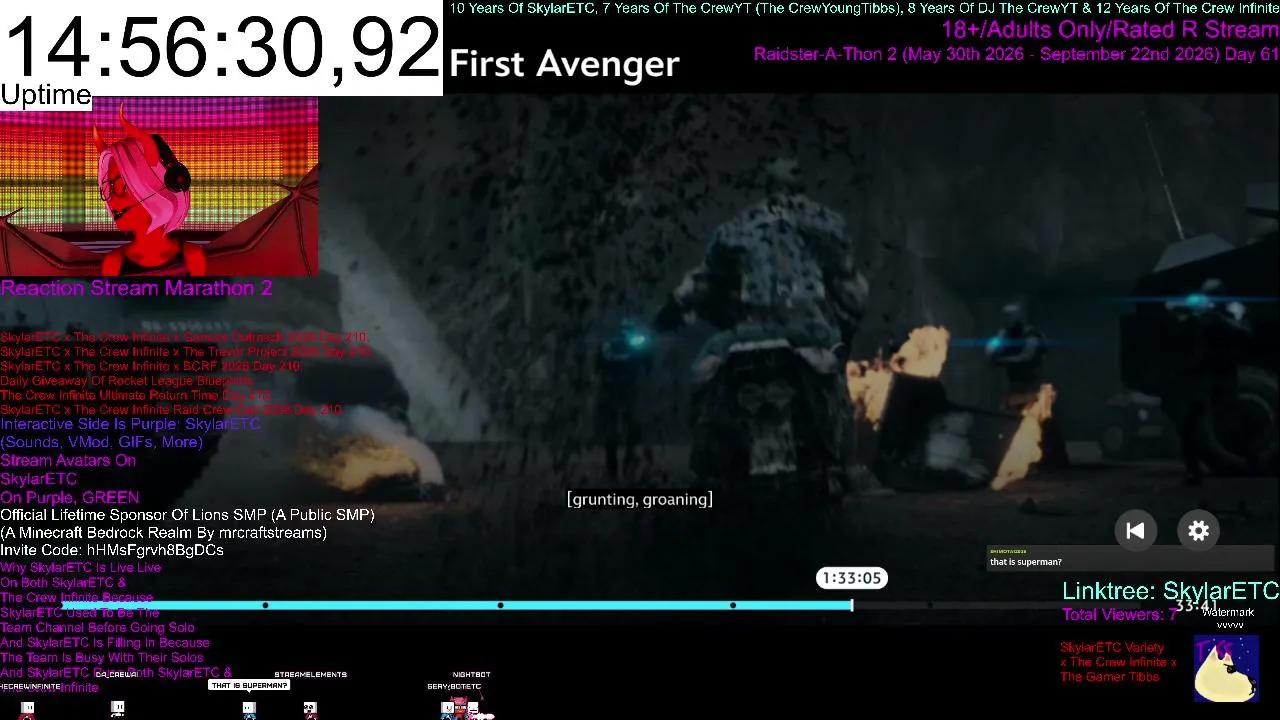Screen dimensions: 1280x720
Task: Click the chapter marker just before the playhead
Action: 733,605
